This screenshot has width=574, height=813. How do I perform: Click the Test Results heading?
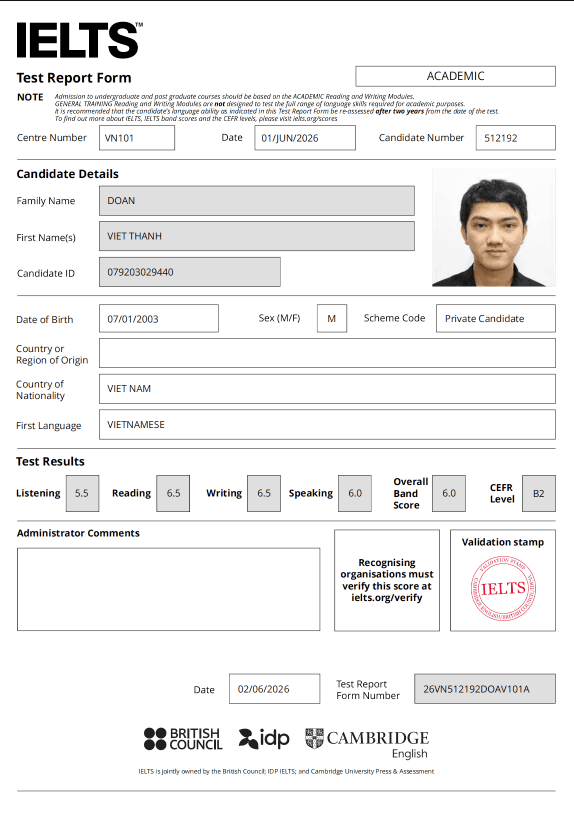pos(50,461)
